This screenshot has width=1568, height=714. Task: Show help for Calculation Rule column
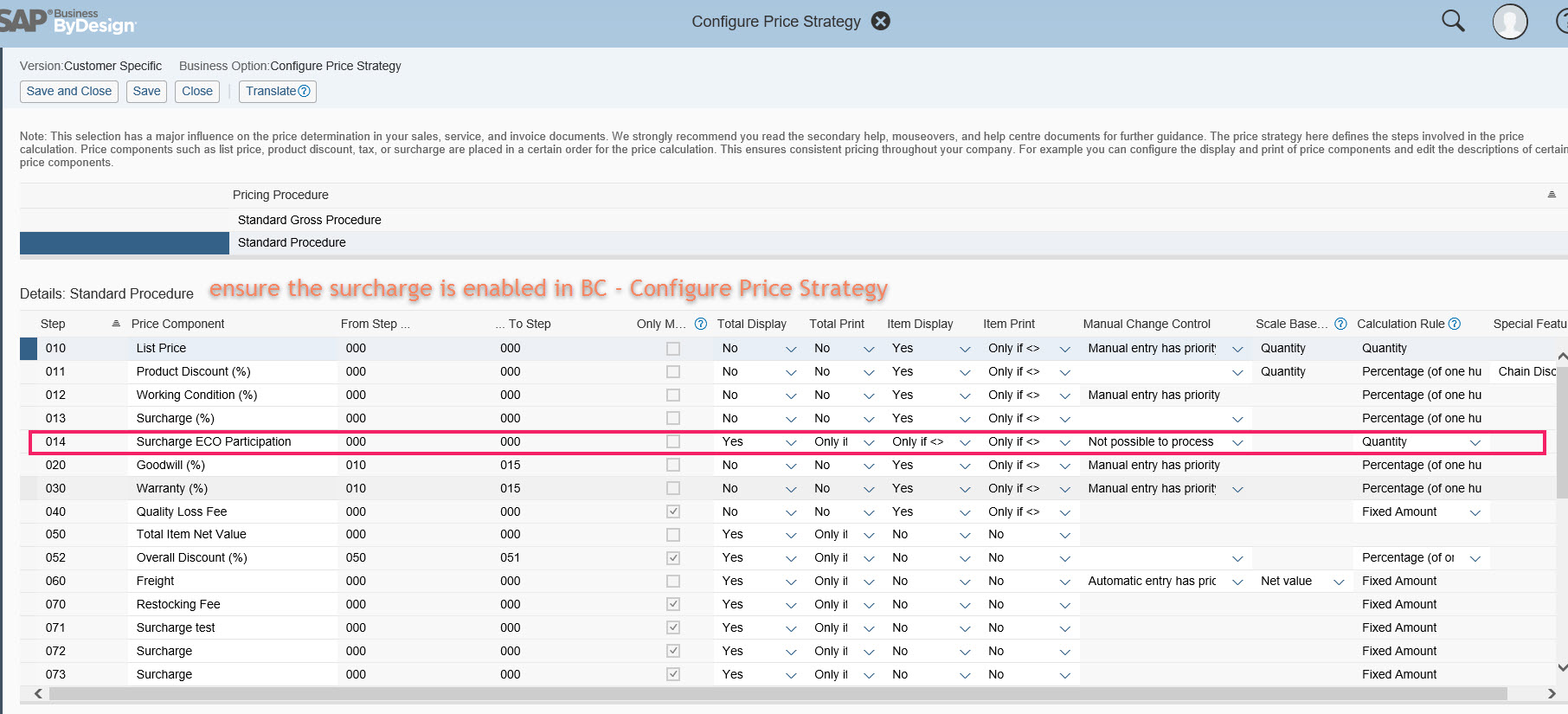pyautogui.click(x=1455, y=324)
